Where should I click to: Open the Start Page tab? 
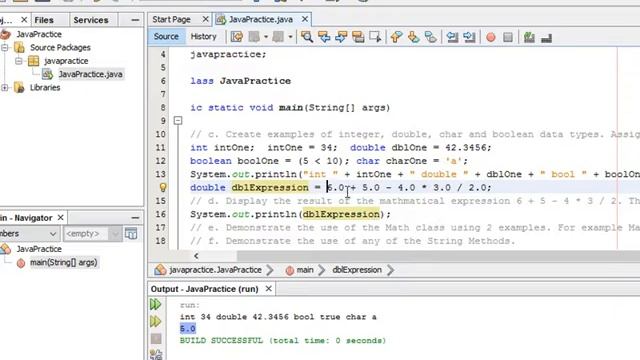coord(171,19)
